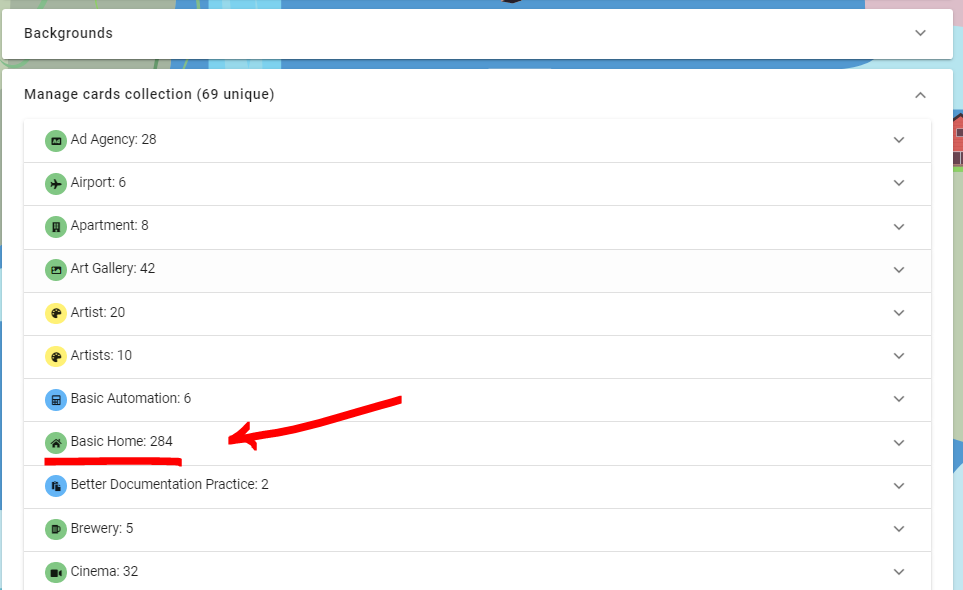Expand the Art Gallery row chevron
The width and height of the screenshot is (963, 590).
[899, 270]
